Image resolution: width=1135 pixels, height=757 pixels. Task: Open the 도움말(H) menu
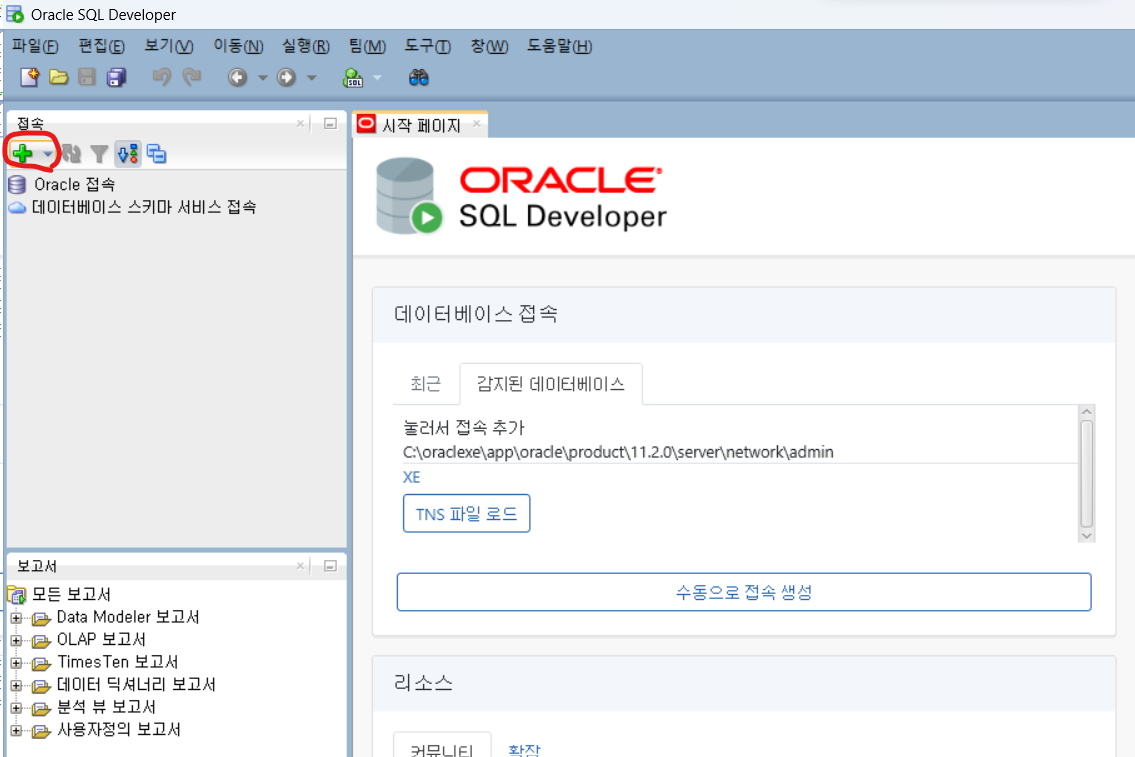click(560, 46)
